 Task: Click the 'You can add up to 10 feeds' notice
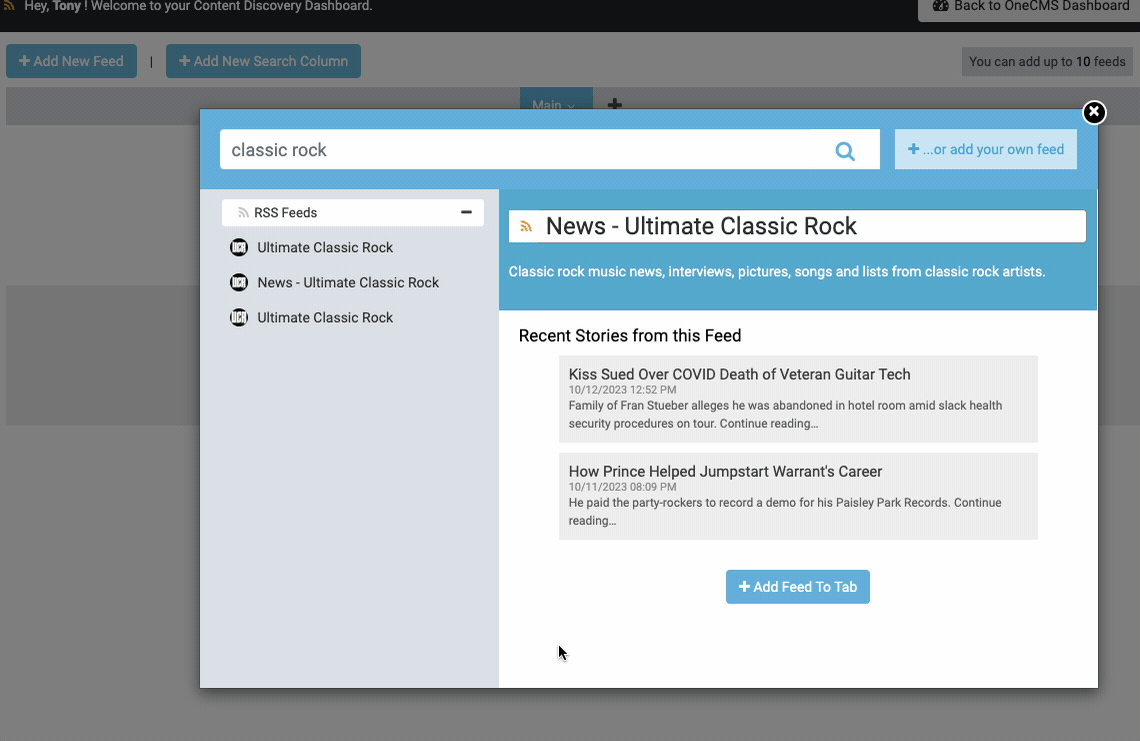[1047, 62]
